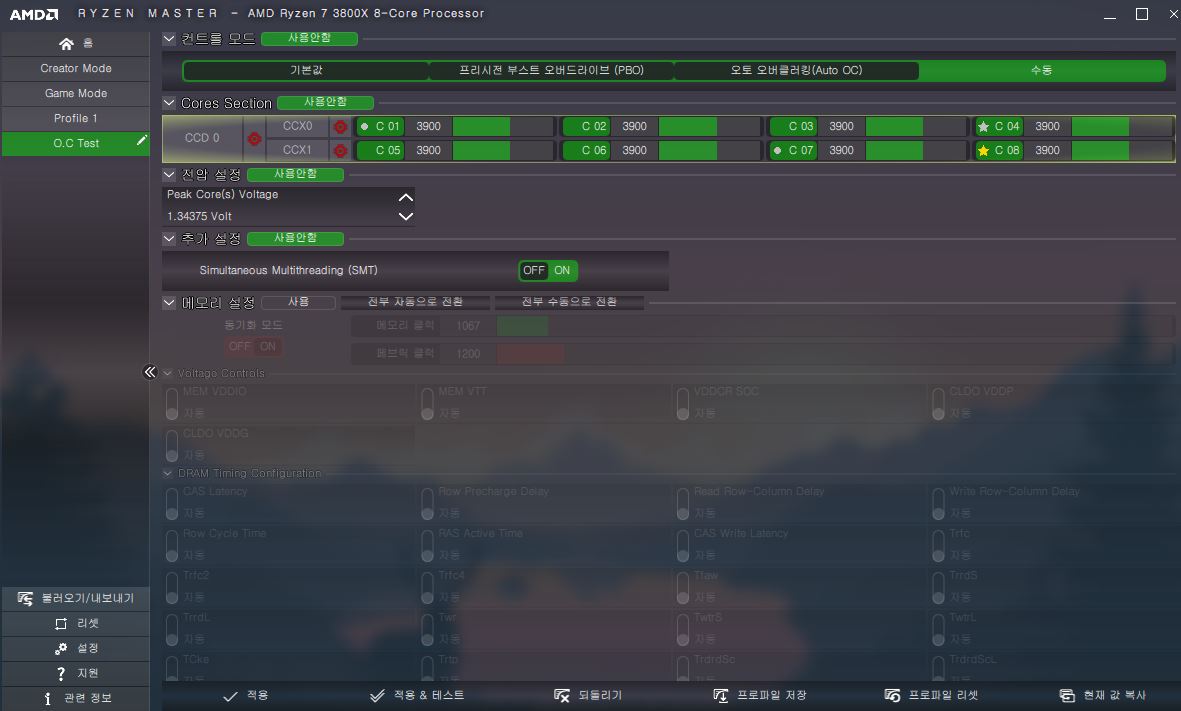Select the Manual (수동) control mode
This screenshot has width=1181, height=711.
pos(1042,71)
